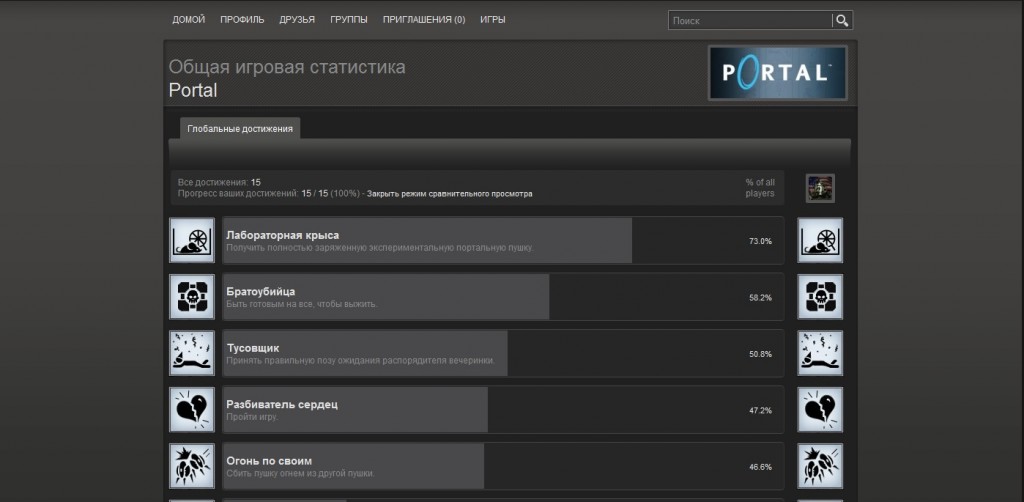This screenshot has height=502, width=1024.
Task: Click Сбить пушку огнем из другой пушки description
Action: [x=300, y=473]
